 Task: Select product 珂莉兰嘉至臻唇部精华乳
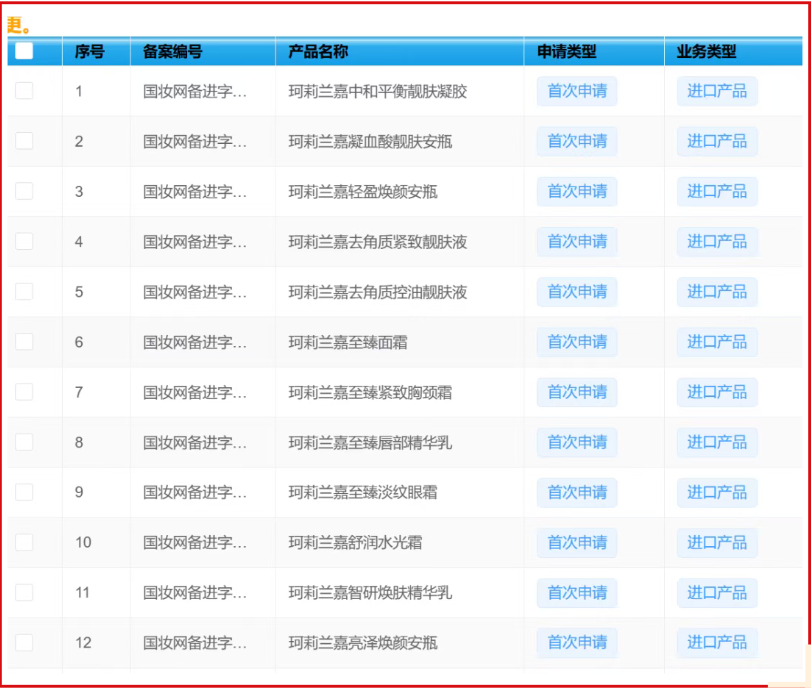[x=370, y=443]
